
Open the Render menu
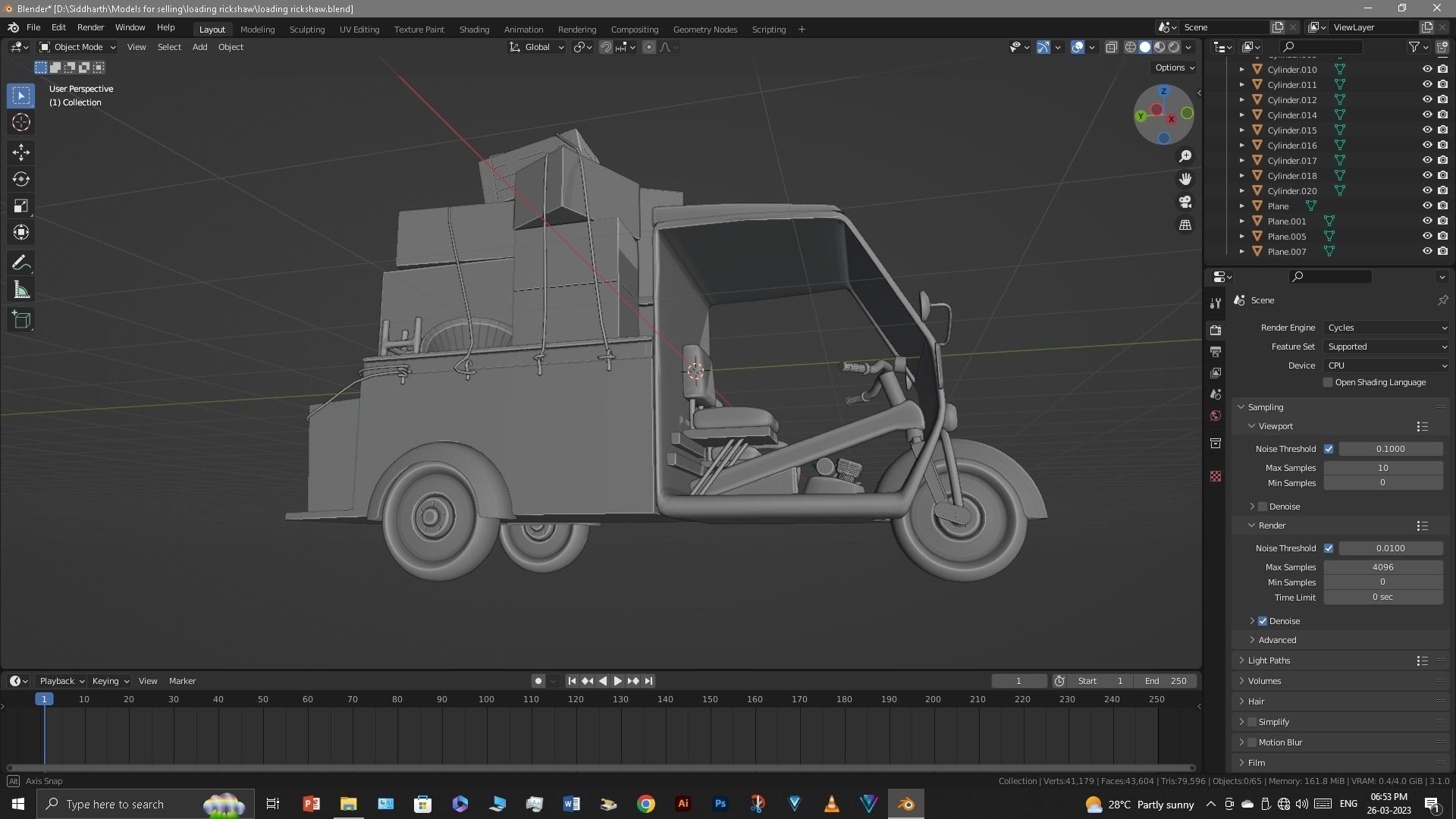pyautogui.click(x=90, y=27)
